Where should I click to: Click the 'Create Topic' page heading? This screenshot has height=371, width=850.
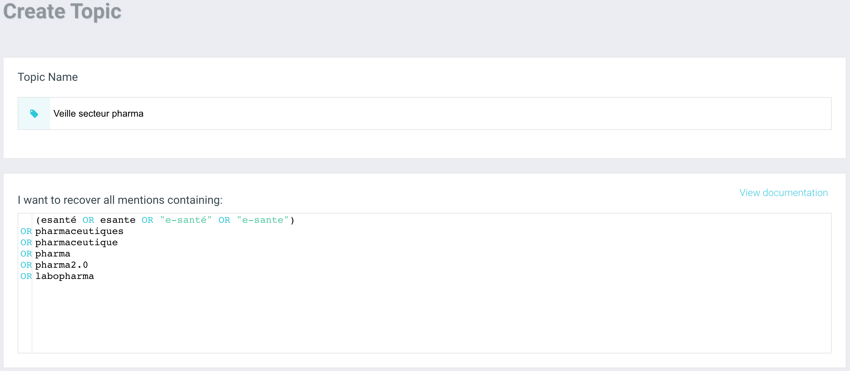coord(62,12)
